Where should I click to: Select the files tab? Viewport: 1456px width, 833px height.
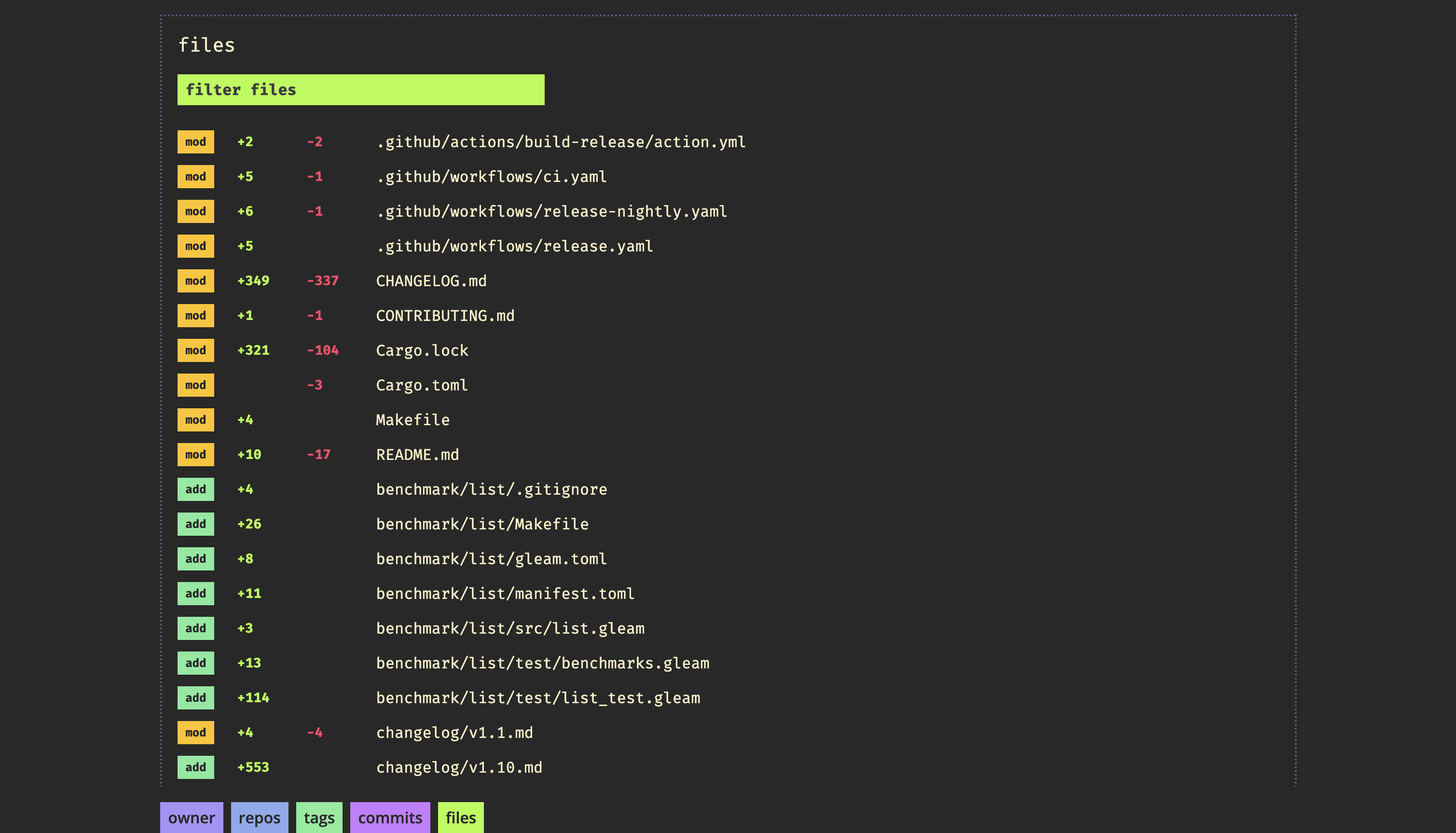[x=460, y=818]
